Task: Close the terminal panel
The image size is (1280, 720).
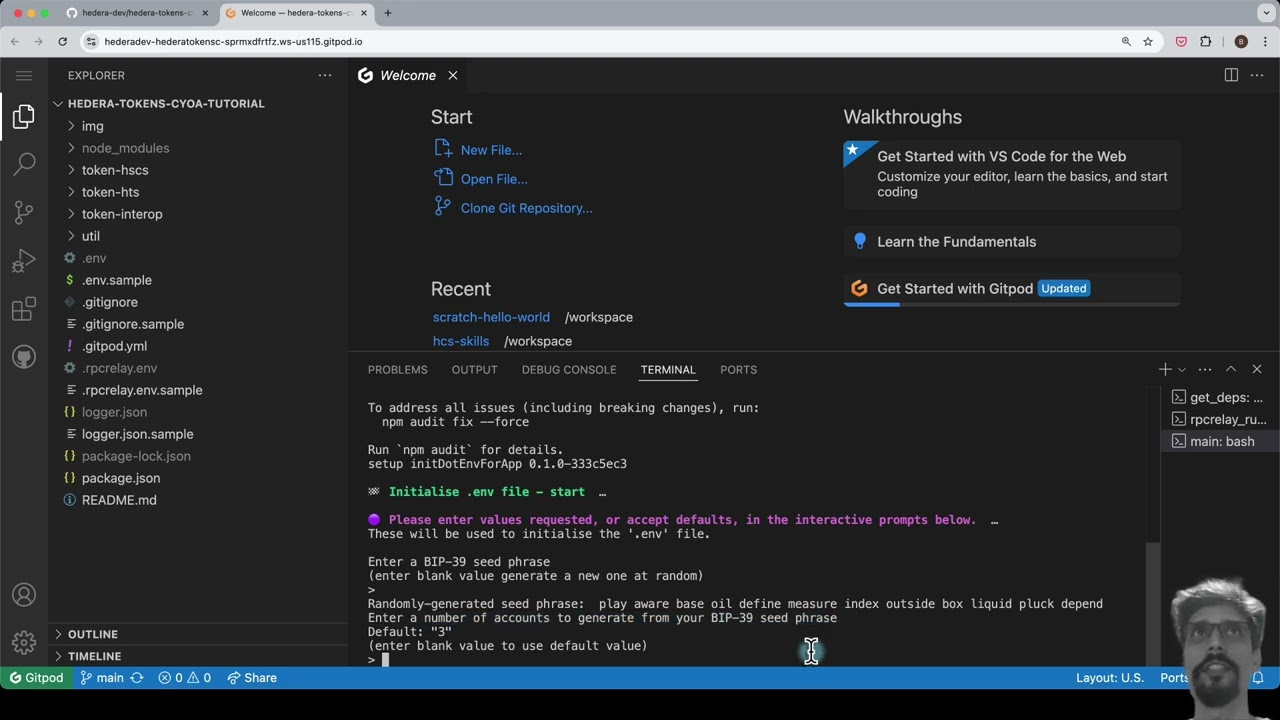Action: (x=1257, y=369)
